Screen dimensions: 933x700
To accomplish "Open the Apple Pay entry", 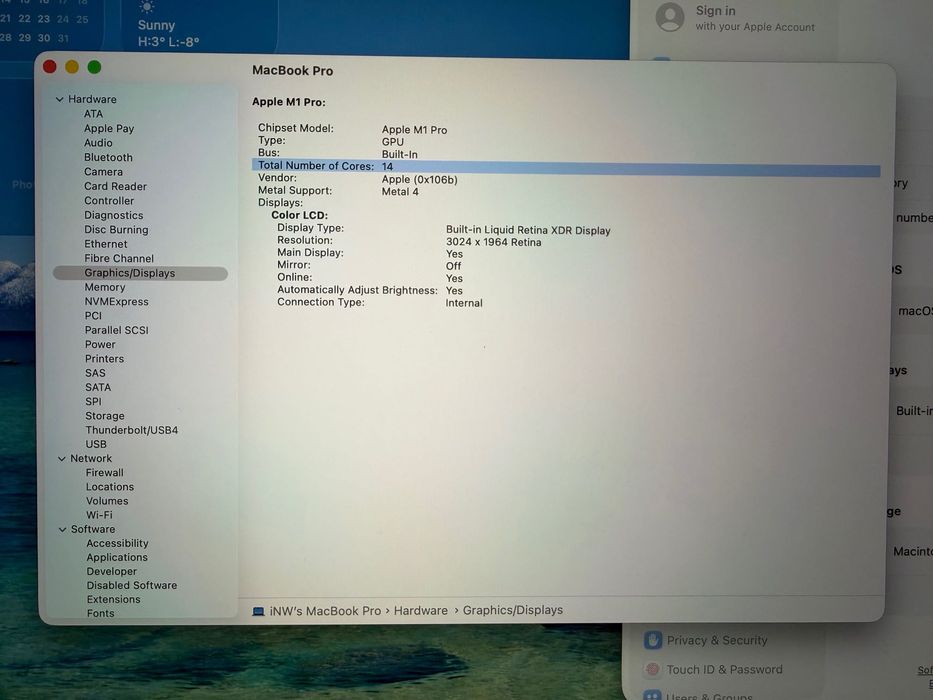I will pos(109,128).
